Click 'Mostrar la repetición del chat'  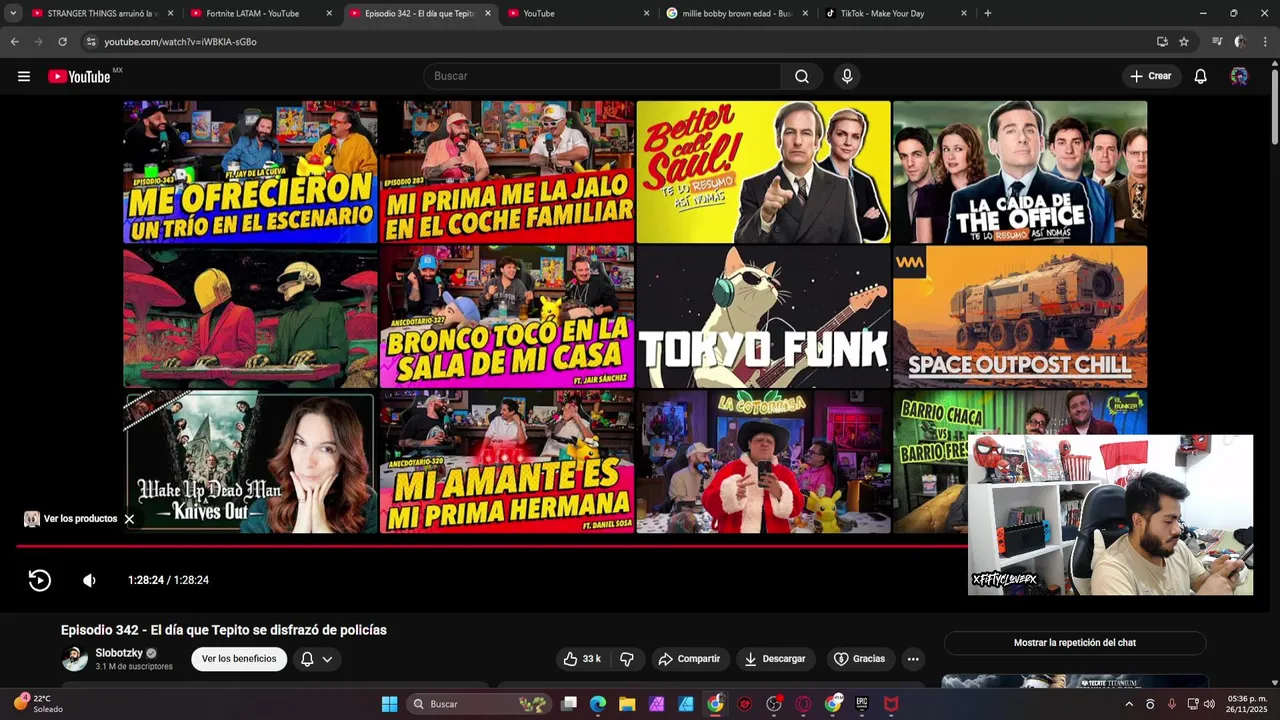[x=1075, y=643]
